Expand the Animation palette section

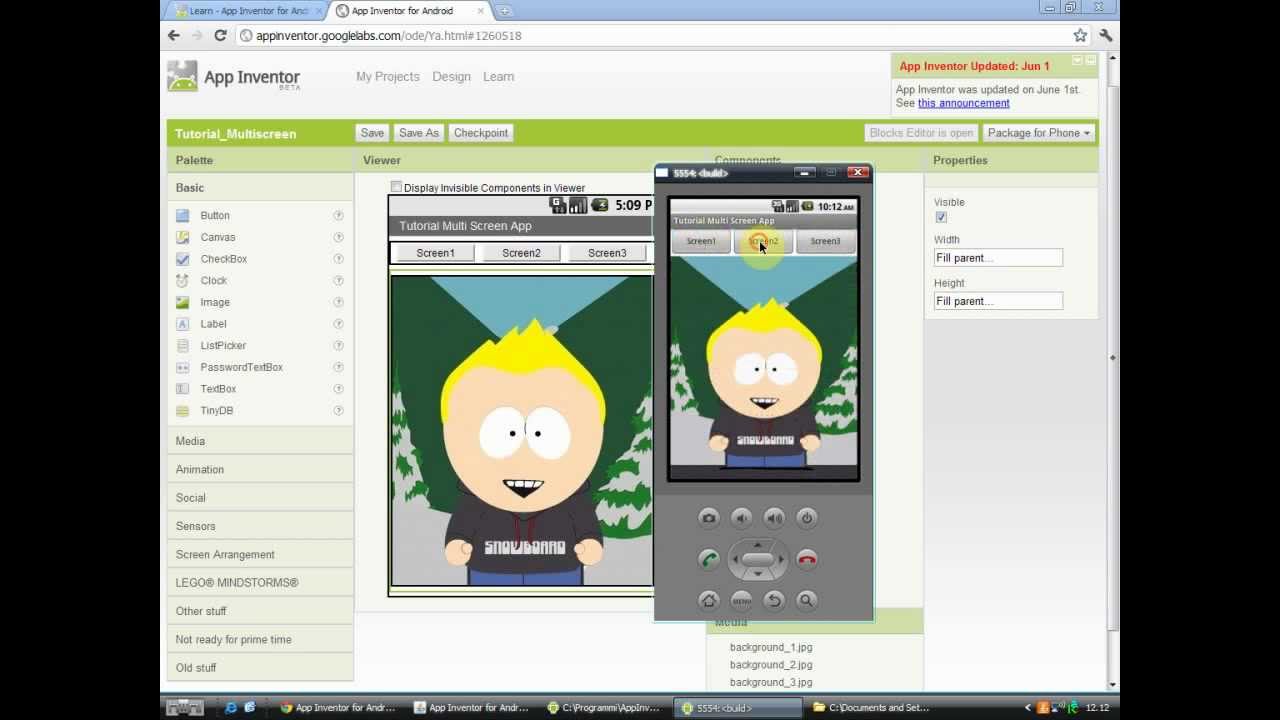pyautogui.click(x=260, y=469)
